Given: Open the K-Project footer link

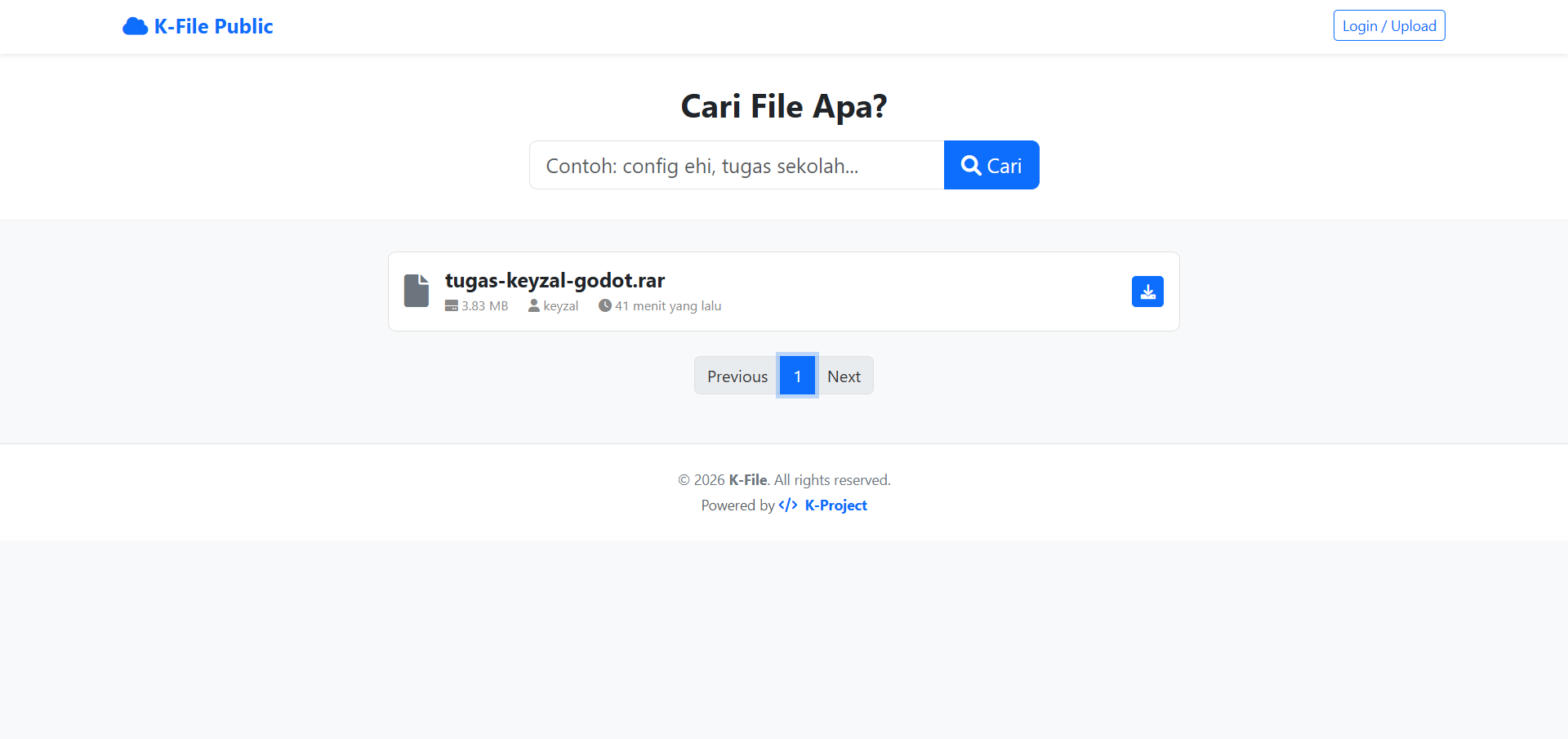Looking at the screenshot, I should point(835,505).
